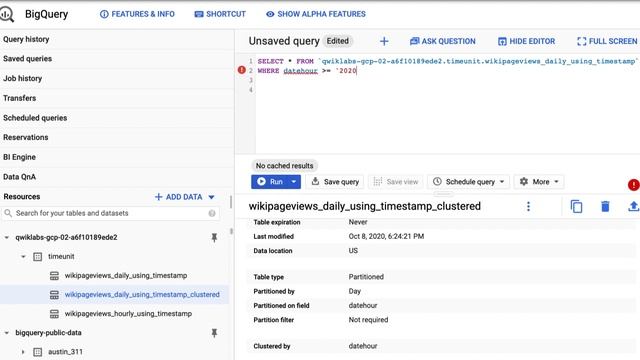Open Job history
This screenshot has height=360, width=640.
[22, 78]
